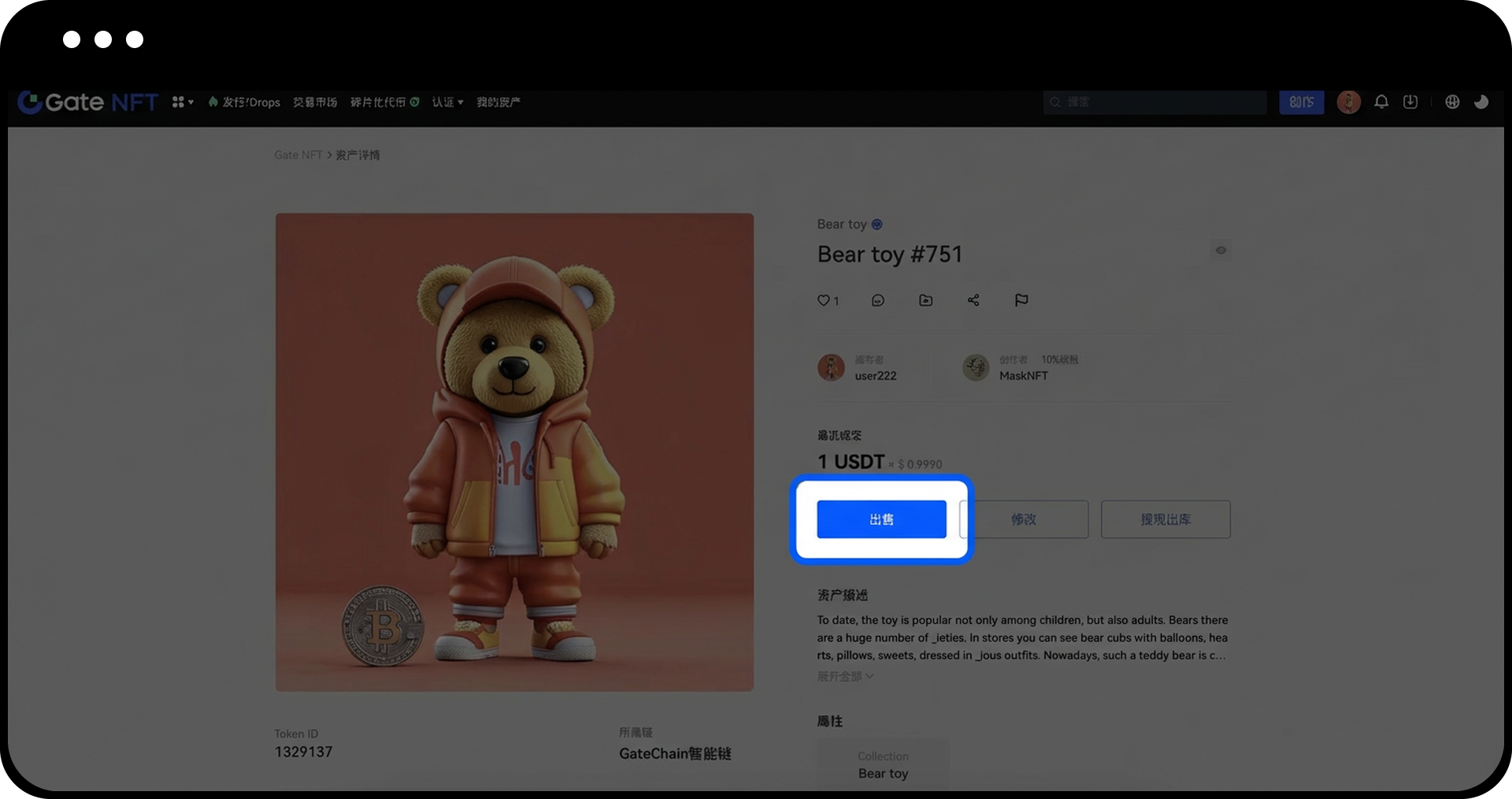Click the Gate NFT logo

88,102
